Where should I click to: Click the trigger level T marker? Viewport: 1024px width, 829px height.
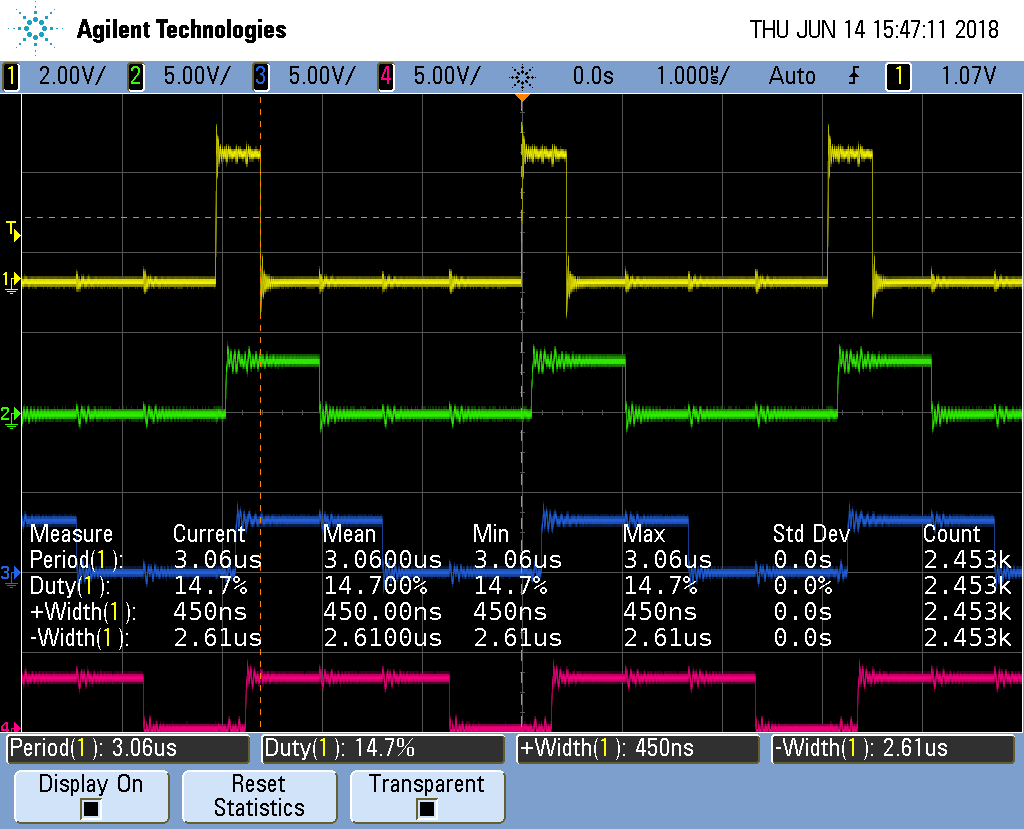10,228
